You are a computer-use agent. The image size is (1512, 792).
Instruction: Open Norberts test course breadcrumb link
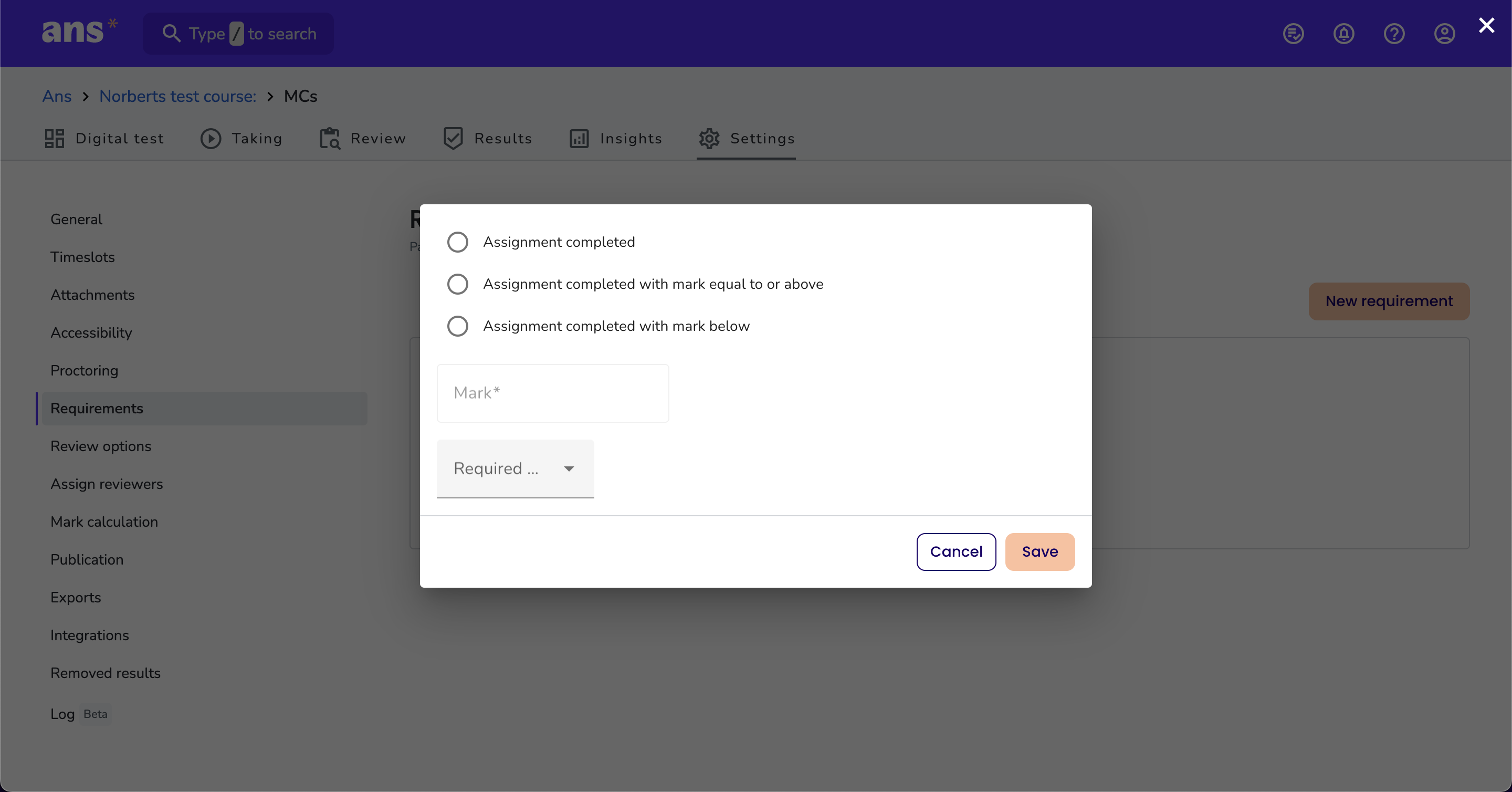point(178,96)
